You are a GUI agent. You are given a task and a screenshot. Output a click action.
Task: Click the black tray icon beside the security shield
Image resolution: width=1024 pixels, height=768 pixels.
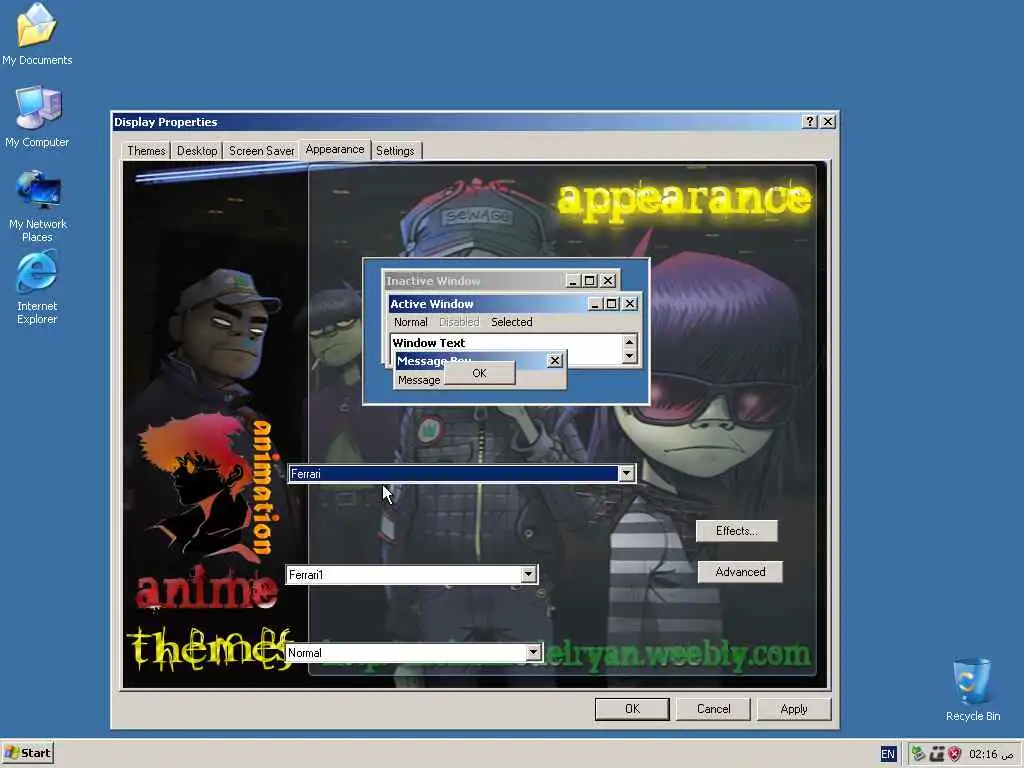(937, 754)
